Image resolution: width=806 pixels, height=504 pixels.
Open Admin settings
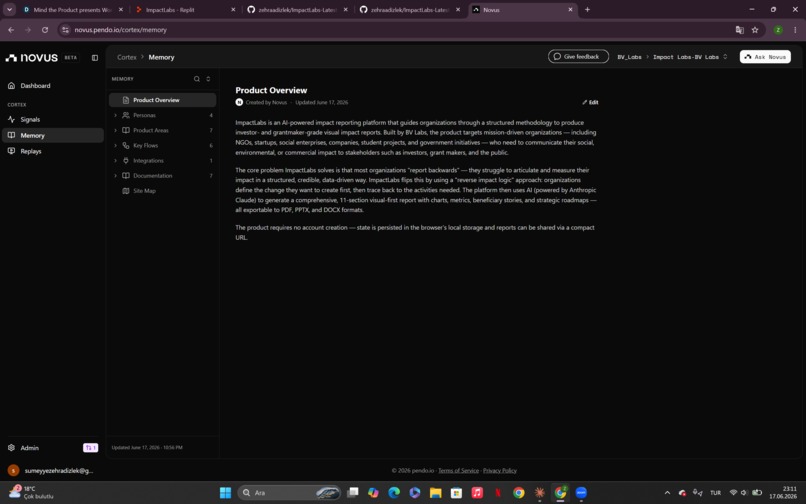pyautogui.click(x=30, y=448)
